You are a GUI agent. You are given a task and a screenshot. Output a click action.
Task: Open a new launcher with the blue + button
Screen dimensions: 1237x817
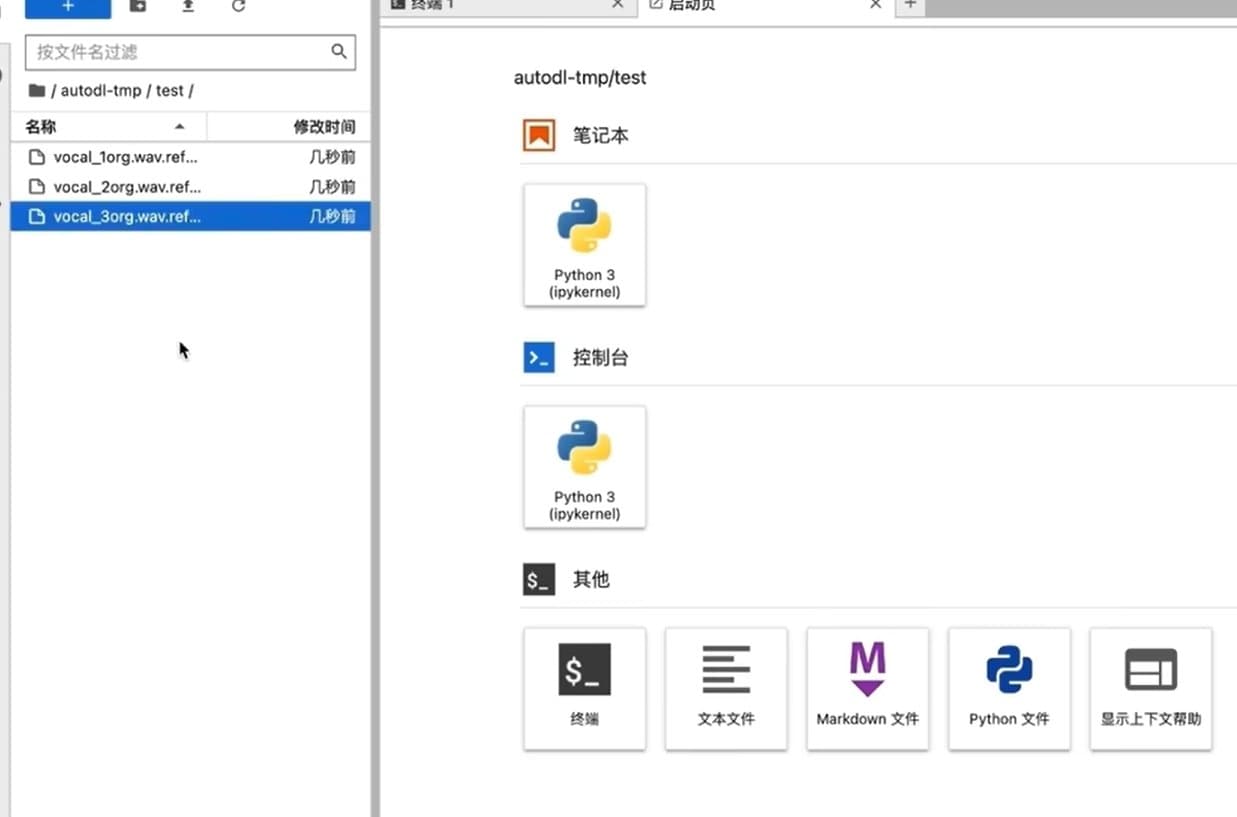[x=67, y=7]
